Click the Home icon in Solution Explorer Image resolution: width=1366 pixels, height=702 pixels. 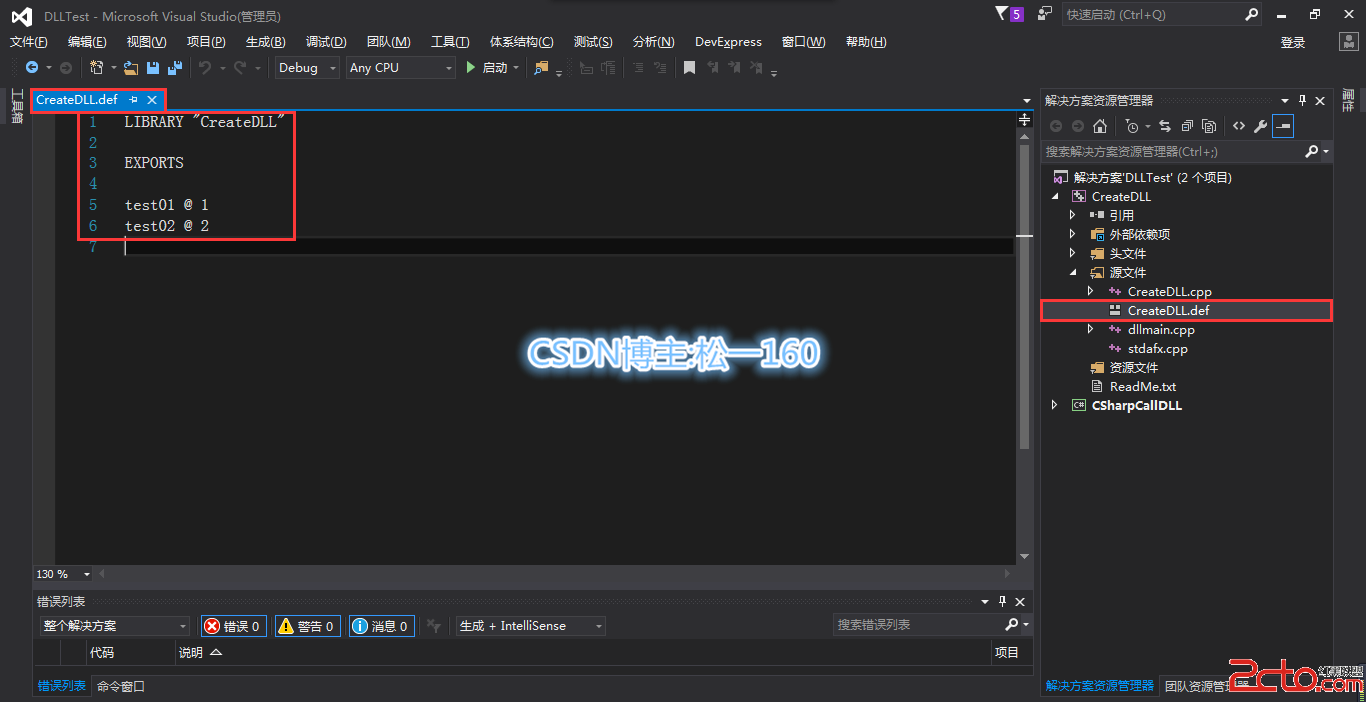1100,126
